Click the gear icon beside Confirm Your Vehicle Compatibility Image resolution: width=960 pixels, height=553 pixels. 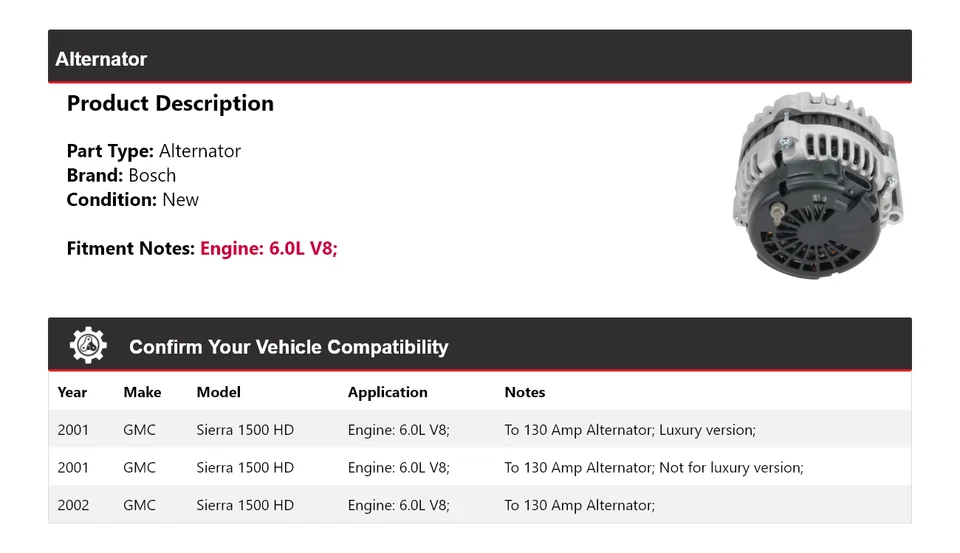point(88,346)
